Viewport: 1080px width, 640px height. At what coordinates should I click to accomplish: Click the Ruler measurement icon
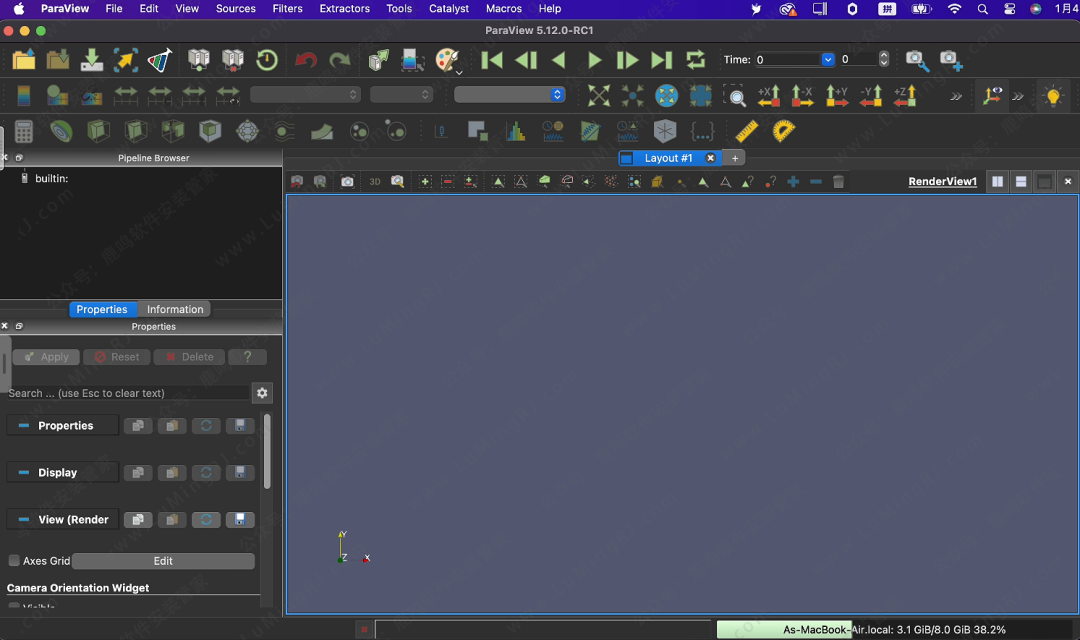pyautogui.click(x=746, y=132)
